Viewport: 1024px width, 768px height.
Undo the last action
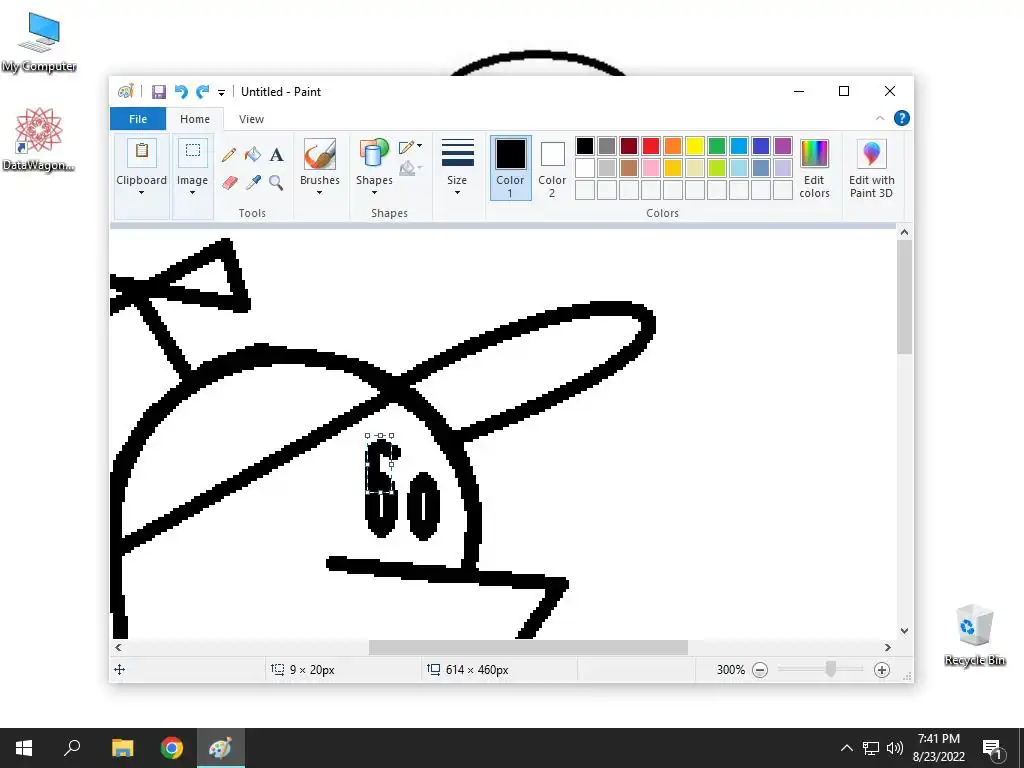coord(181,92)
